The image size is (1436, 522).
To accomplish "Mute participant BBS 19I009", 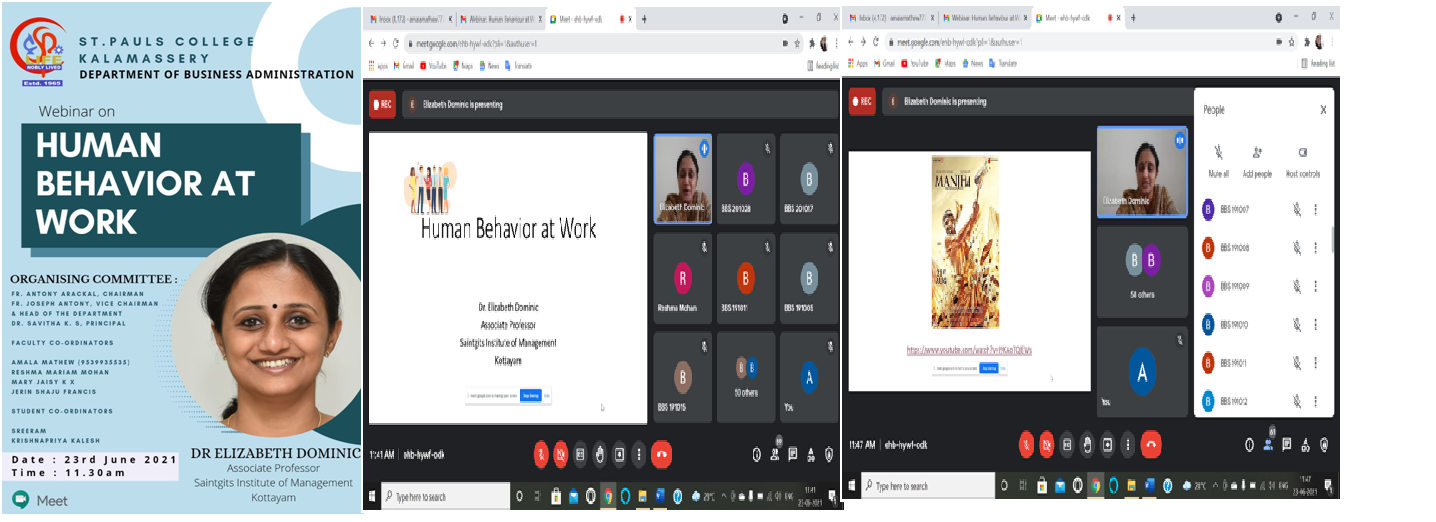I will (x=1296, y=286).
